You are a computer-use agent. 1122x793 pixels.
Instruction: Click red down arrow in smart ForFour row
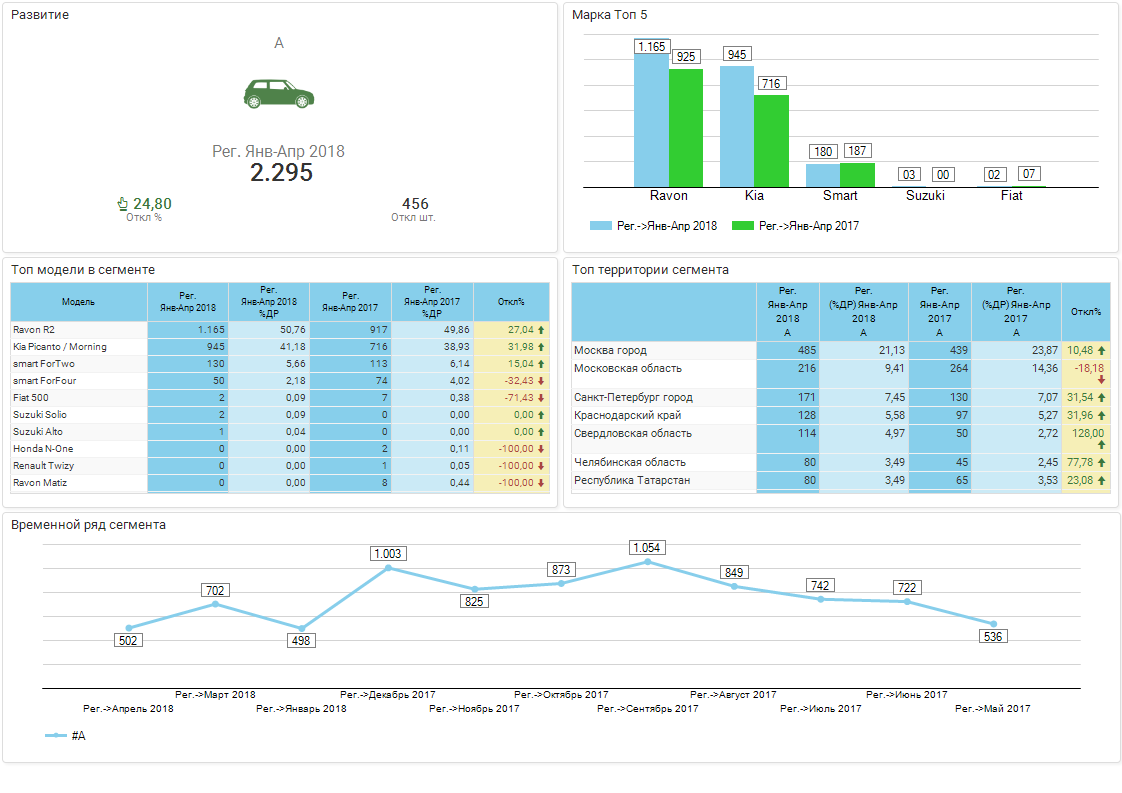541,381
